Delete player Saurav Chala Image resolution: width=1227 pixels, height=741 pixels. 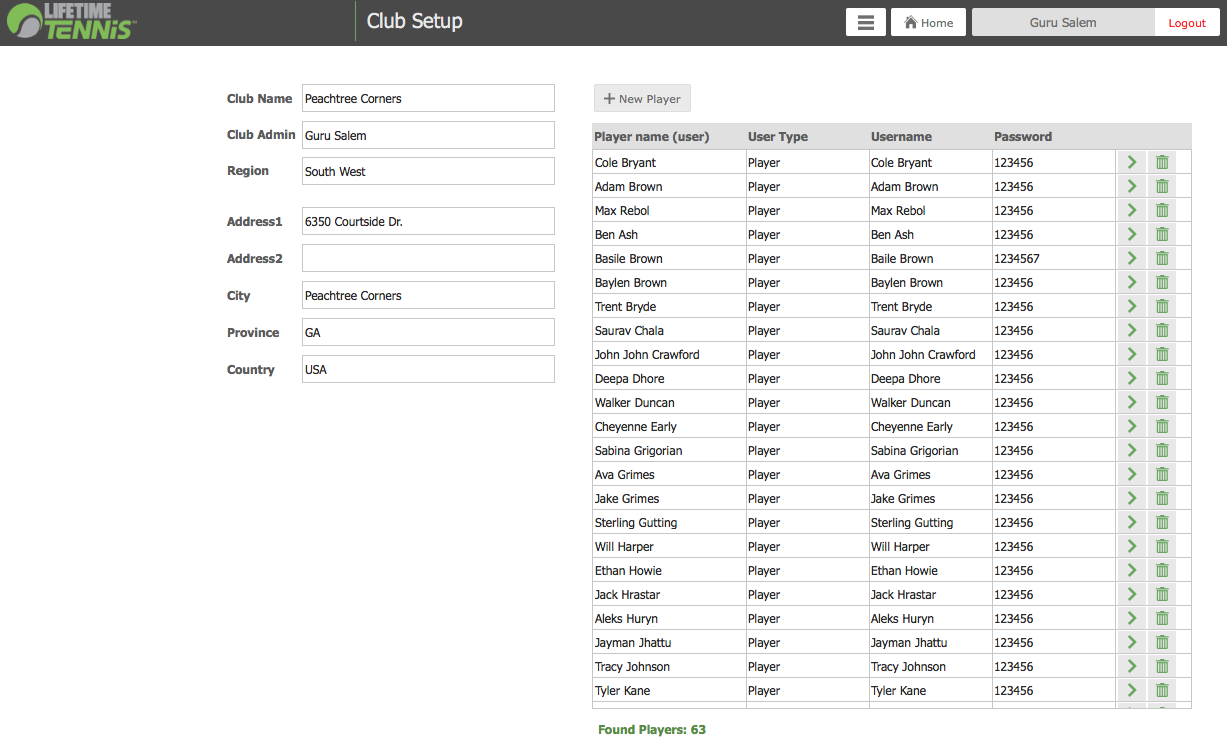coord(1162,330)
